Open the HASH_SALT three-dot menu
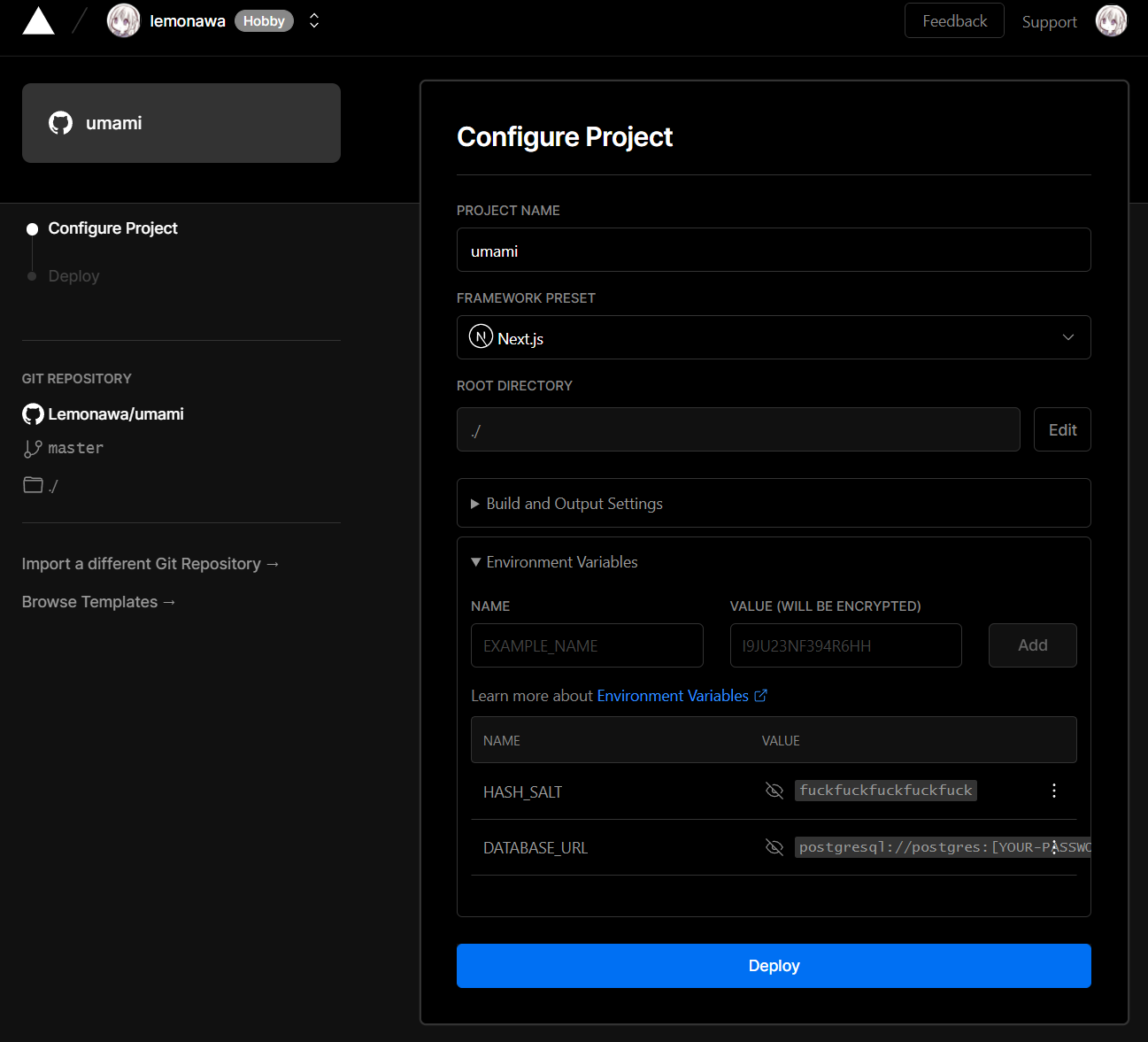 [x=1053, y=791]
